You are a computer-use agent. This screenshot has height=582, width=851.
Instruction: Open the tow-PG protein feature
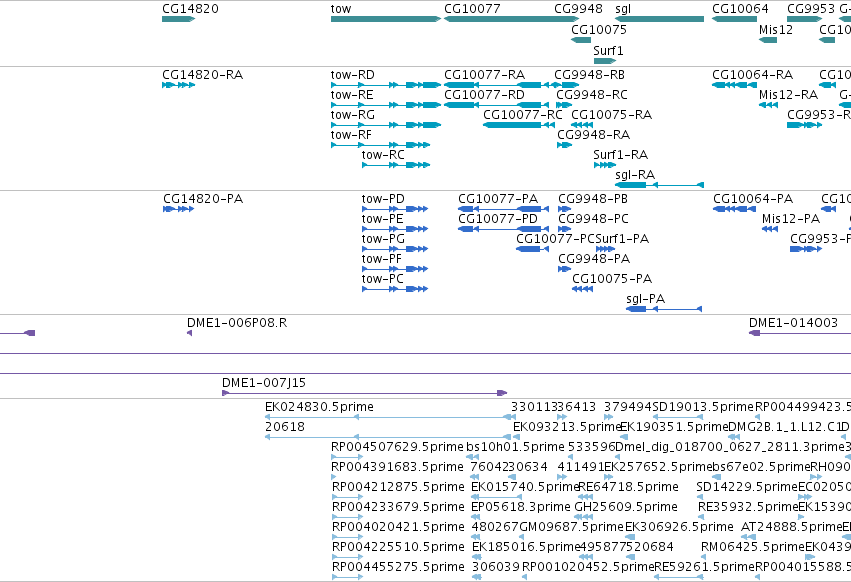coord(395,249)
